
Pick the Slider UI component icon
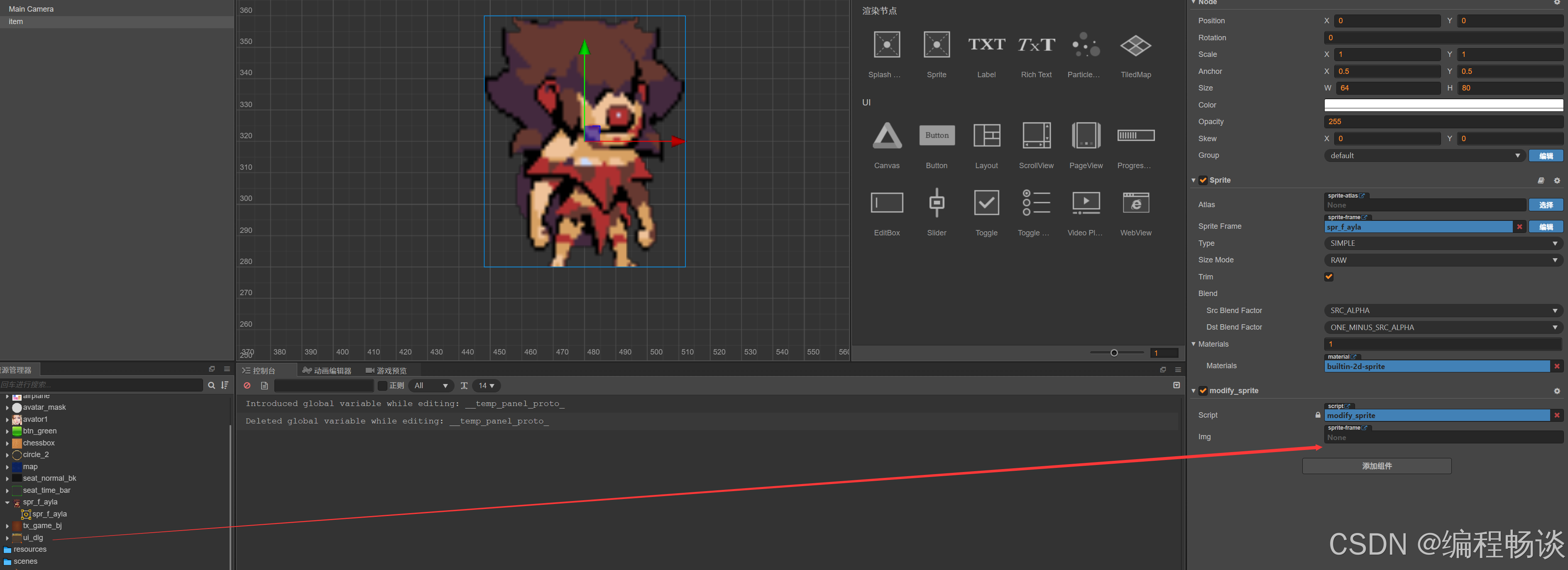pyautogui.click(x=936, y=203)
